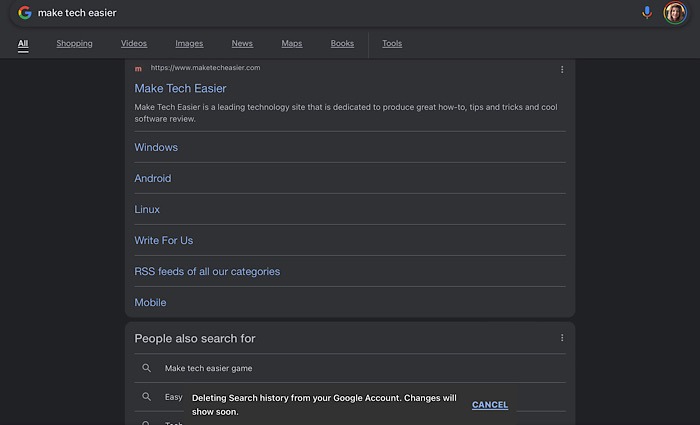Switch to the Books tab
Image resolution: width=700 pixels, height=425 pixels.
342,44
